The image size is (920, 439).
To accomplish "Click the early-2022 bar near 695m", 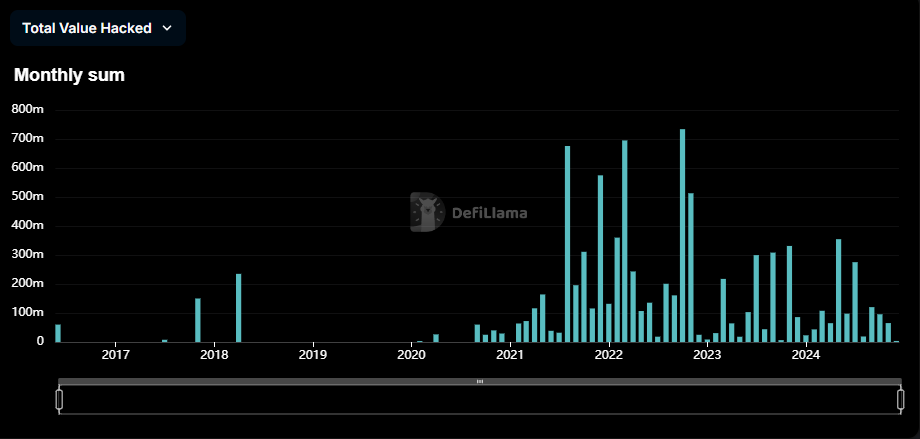I will coord(625,241).
